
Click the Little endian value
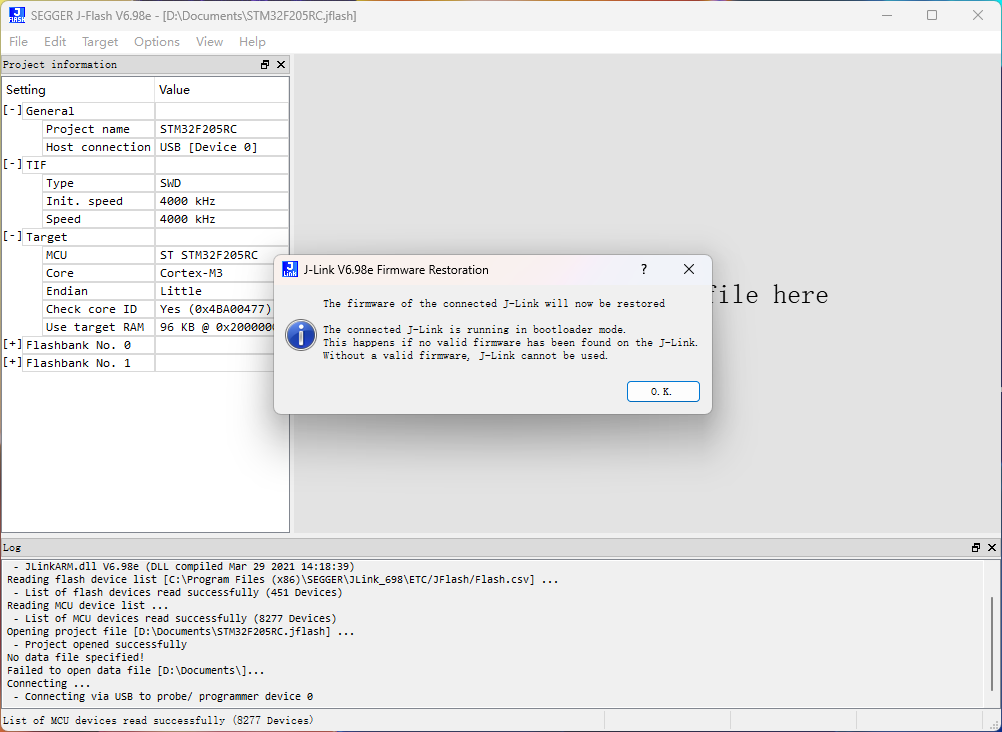coord(181,291)
